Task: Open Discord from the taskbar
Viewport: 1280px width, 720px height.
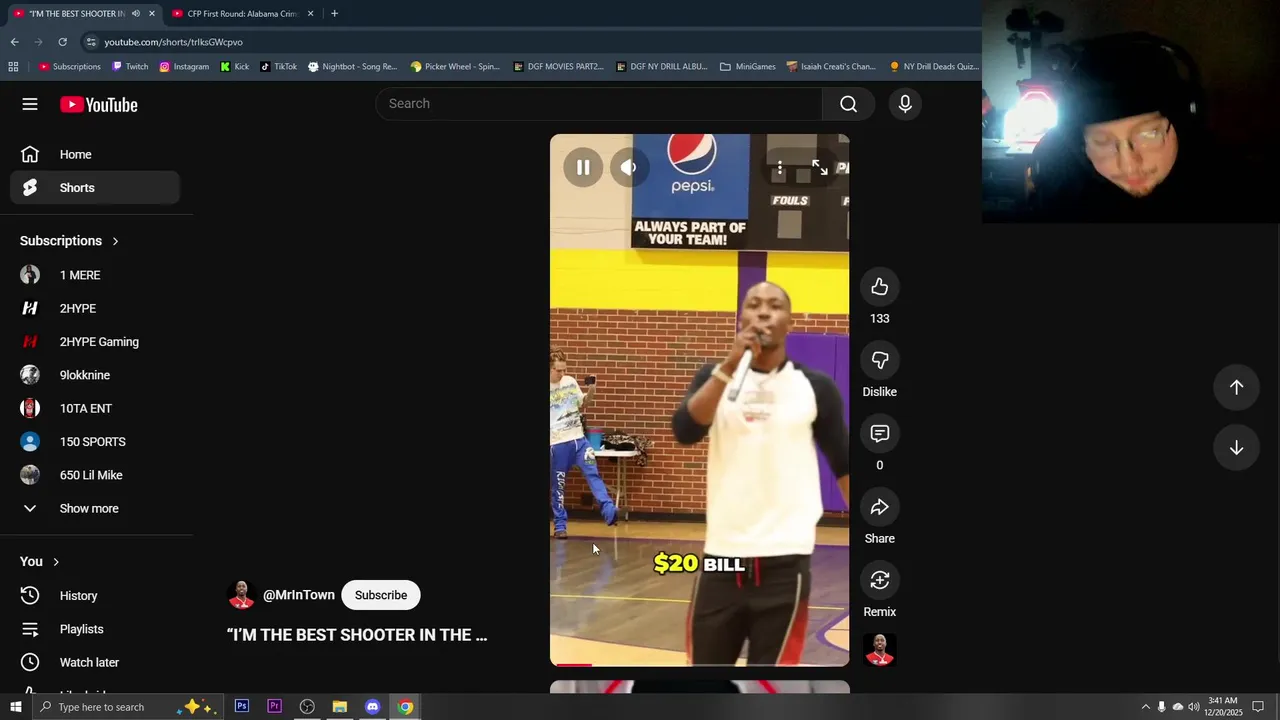Action: (x=372, y=707)
